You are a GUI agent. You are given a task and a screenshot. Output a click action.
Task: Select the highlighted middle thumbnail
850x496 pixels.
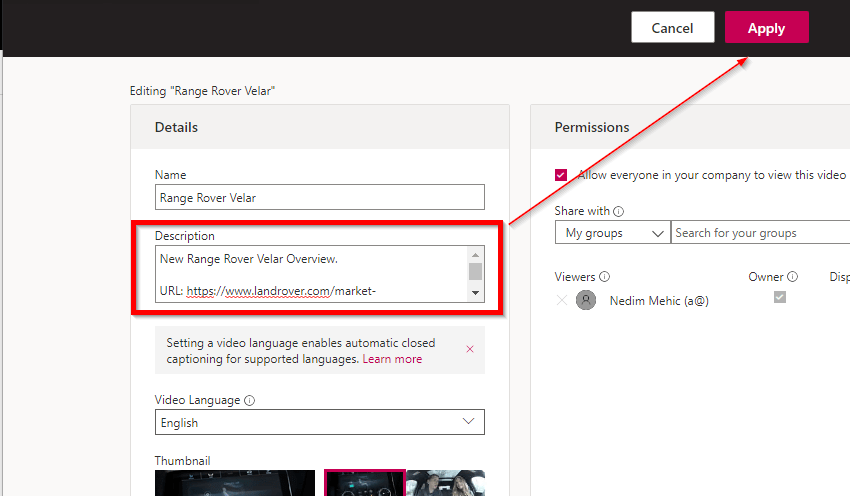click(364, 483)
